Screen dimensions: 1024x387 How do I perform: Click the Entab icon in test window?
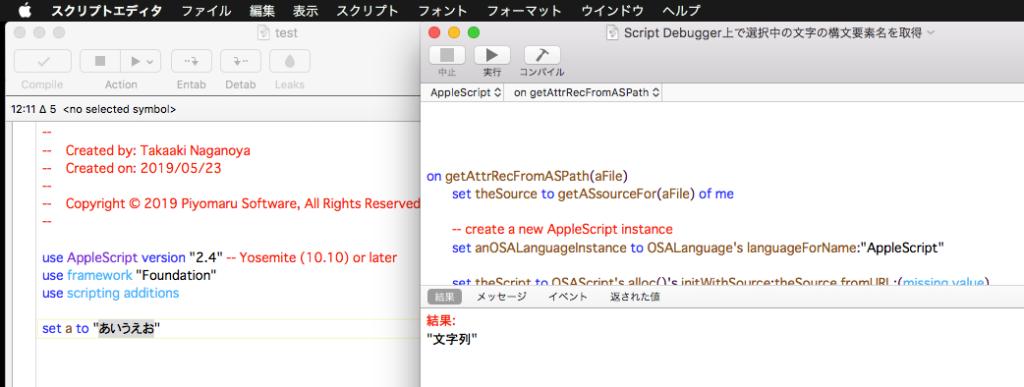(191, 61)
